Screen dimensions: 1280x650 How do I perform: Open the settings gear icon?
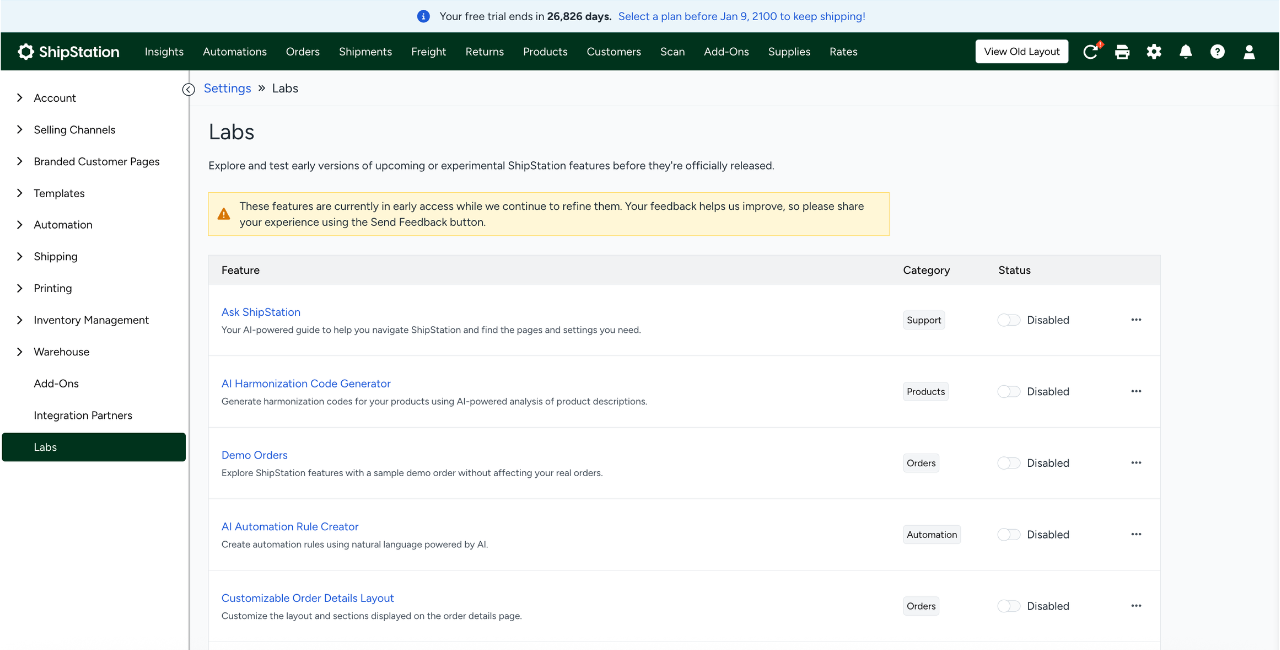point(1154,52)
